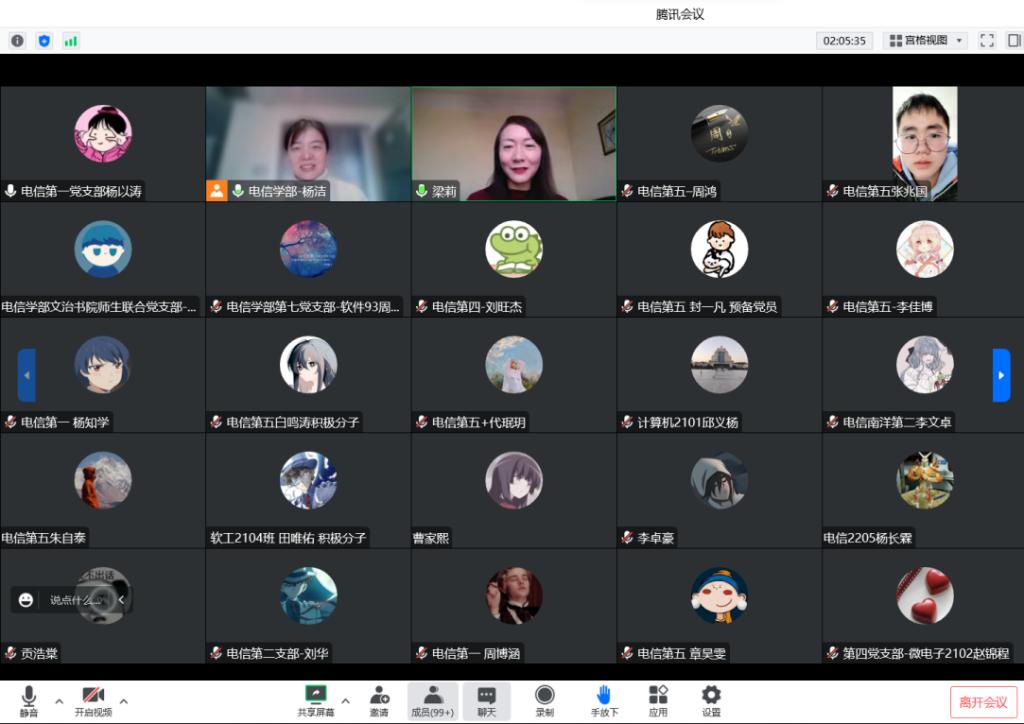1024x724 pixels.
Task: Toggle the side panel icon at top right
Action: tap(1014, 40)
